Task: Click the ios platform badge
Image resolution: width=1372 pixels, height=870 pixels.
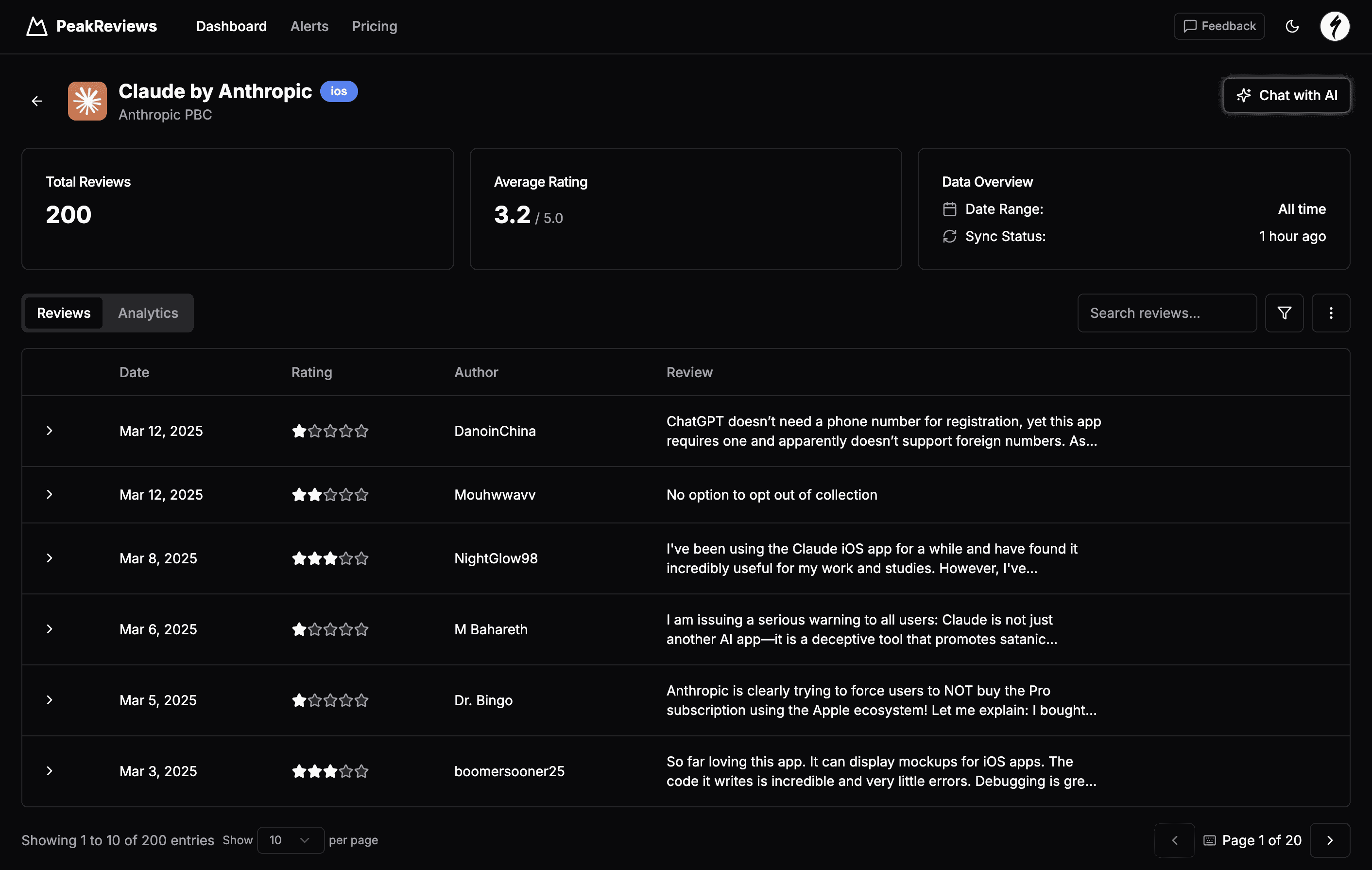Action: pyautogui.click(x=339, y=91)
